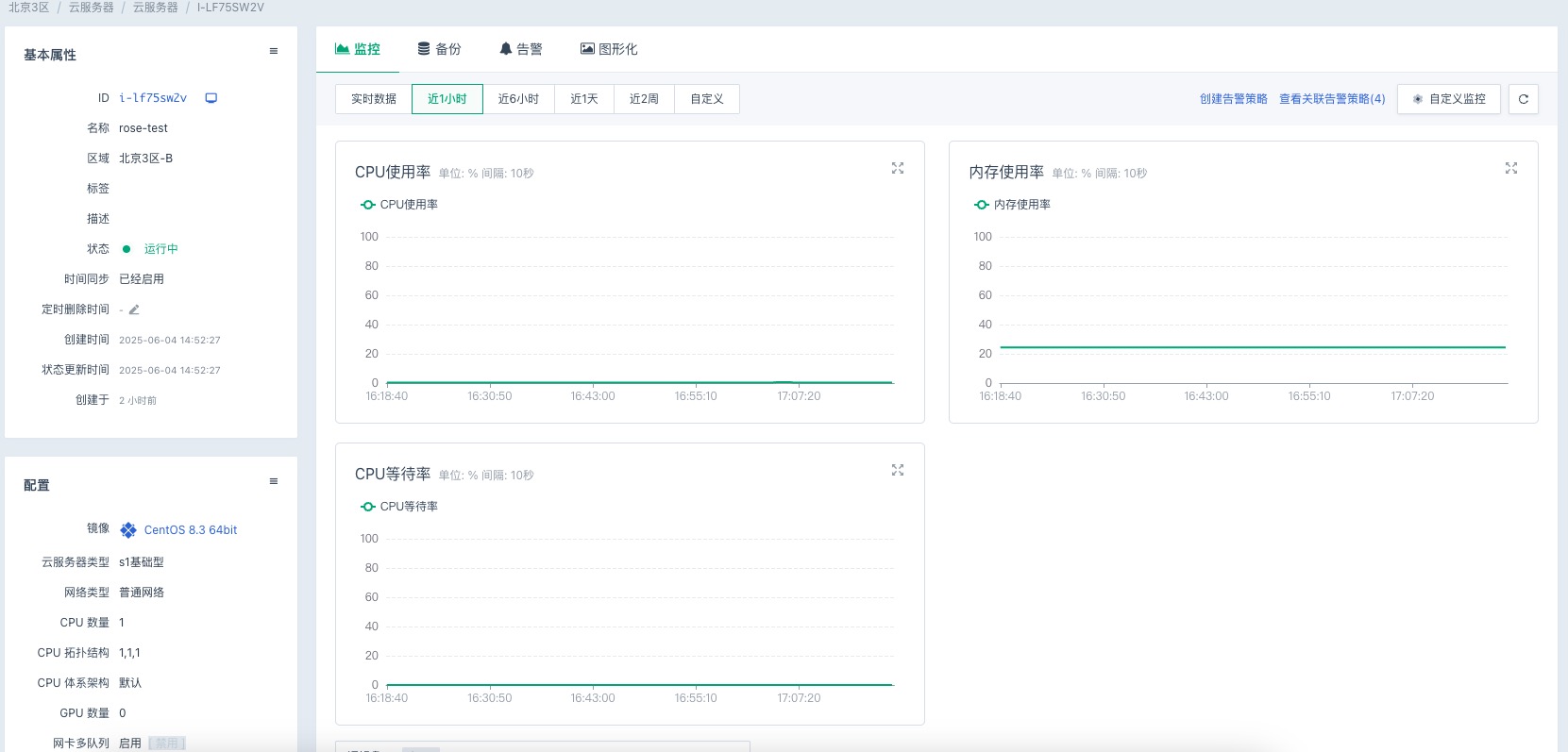
Task: Click the pencil icon for 定时删除时间
Action: (x=134, y=309)
